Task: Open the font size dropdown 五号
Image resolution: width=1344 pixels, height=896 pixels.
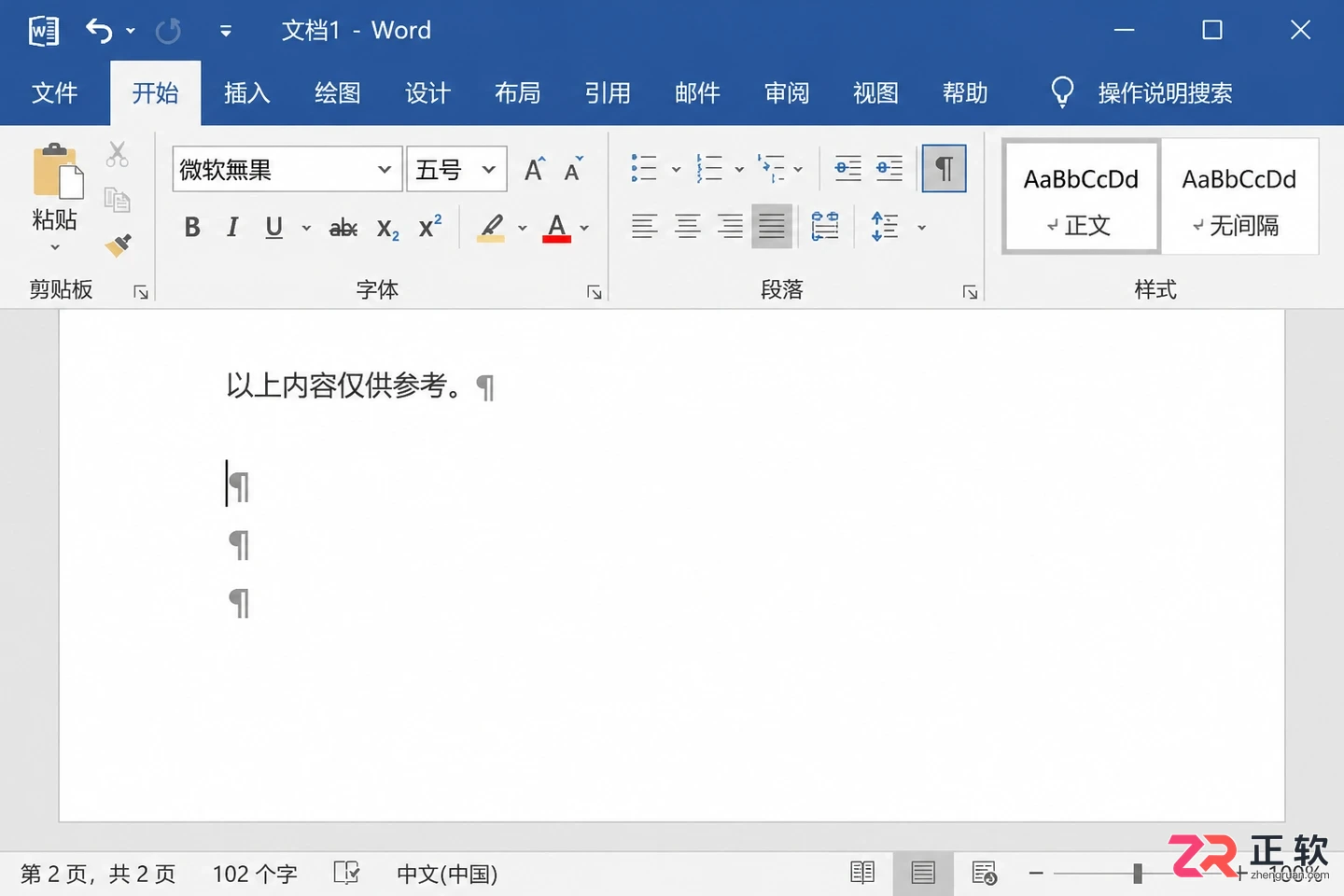Action: point(488,169)
